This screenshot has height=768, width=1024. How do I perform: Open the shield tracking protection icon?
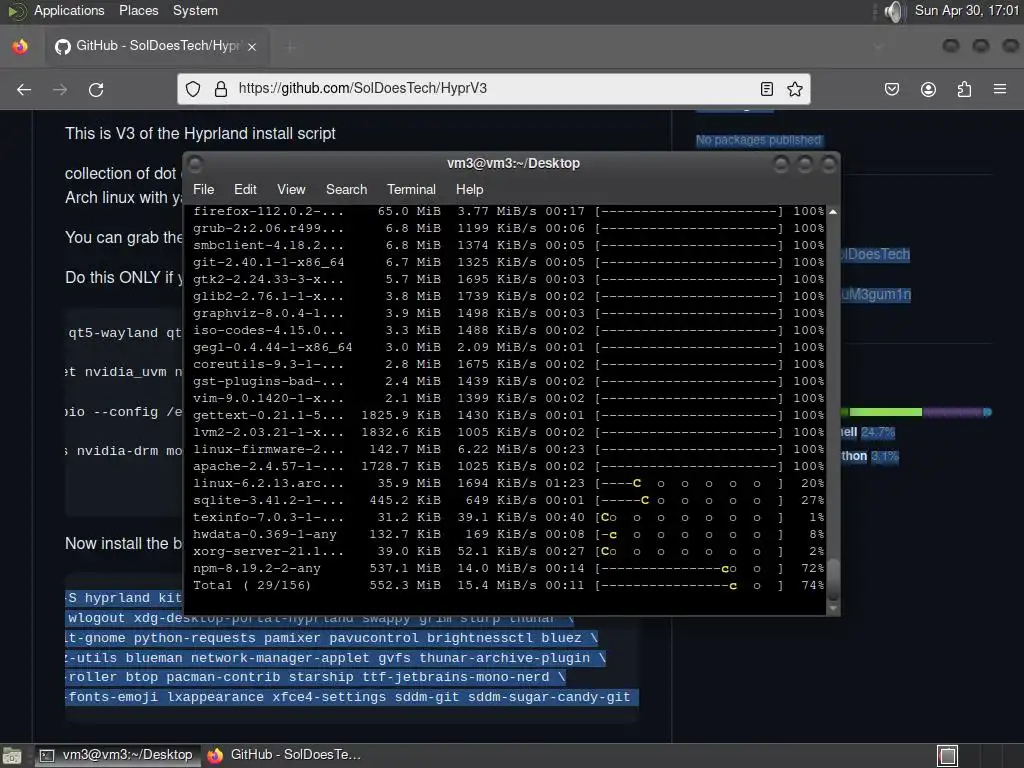(x=193, y=89)
